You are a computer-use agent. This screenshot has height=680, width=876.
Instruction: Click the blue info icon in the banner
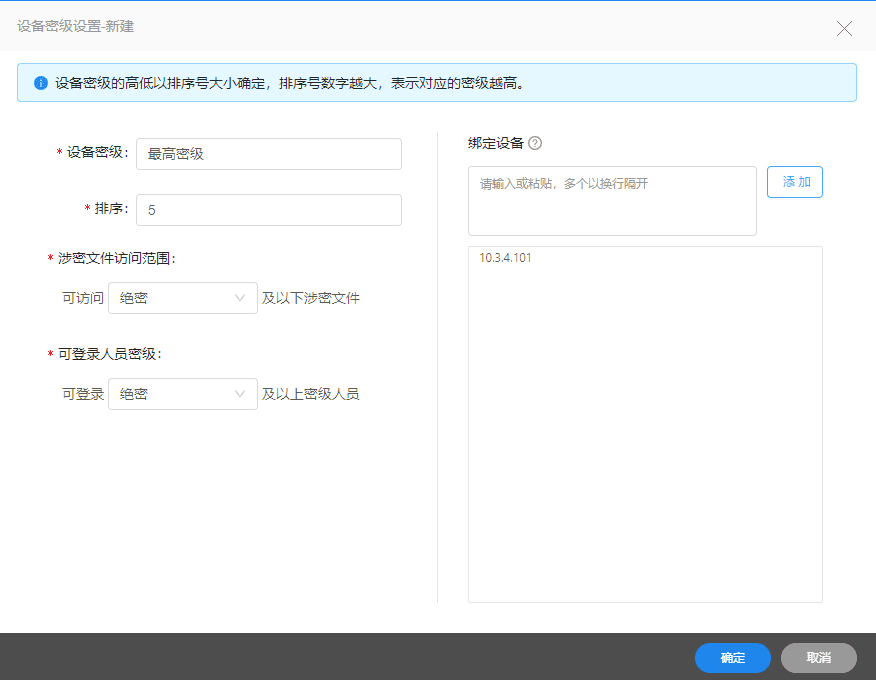click(41, 83)
